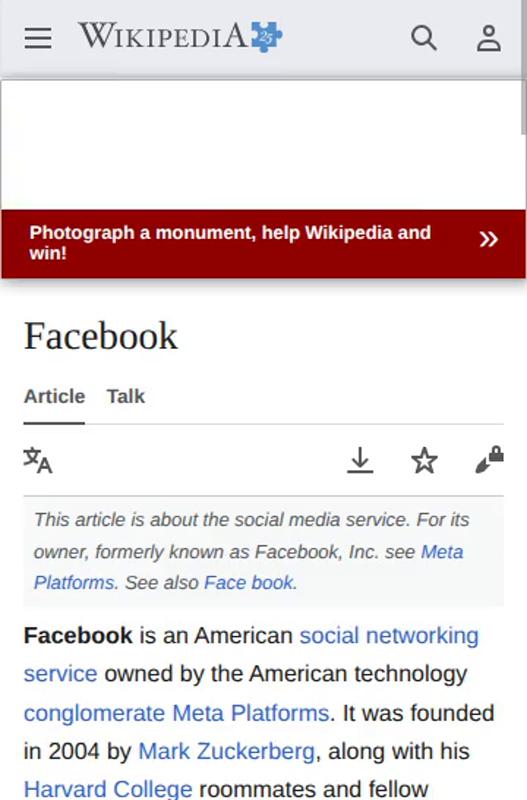This screenshot has height=800, width=527.
Task: Toggle the watchlist star icon
Action: 424,460
